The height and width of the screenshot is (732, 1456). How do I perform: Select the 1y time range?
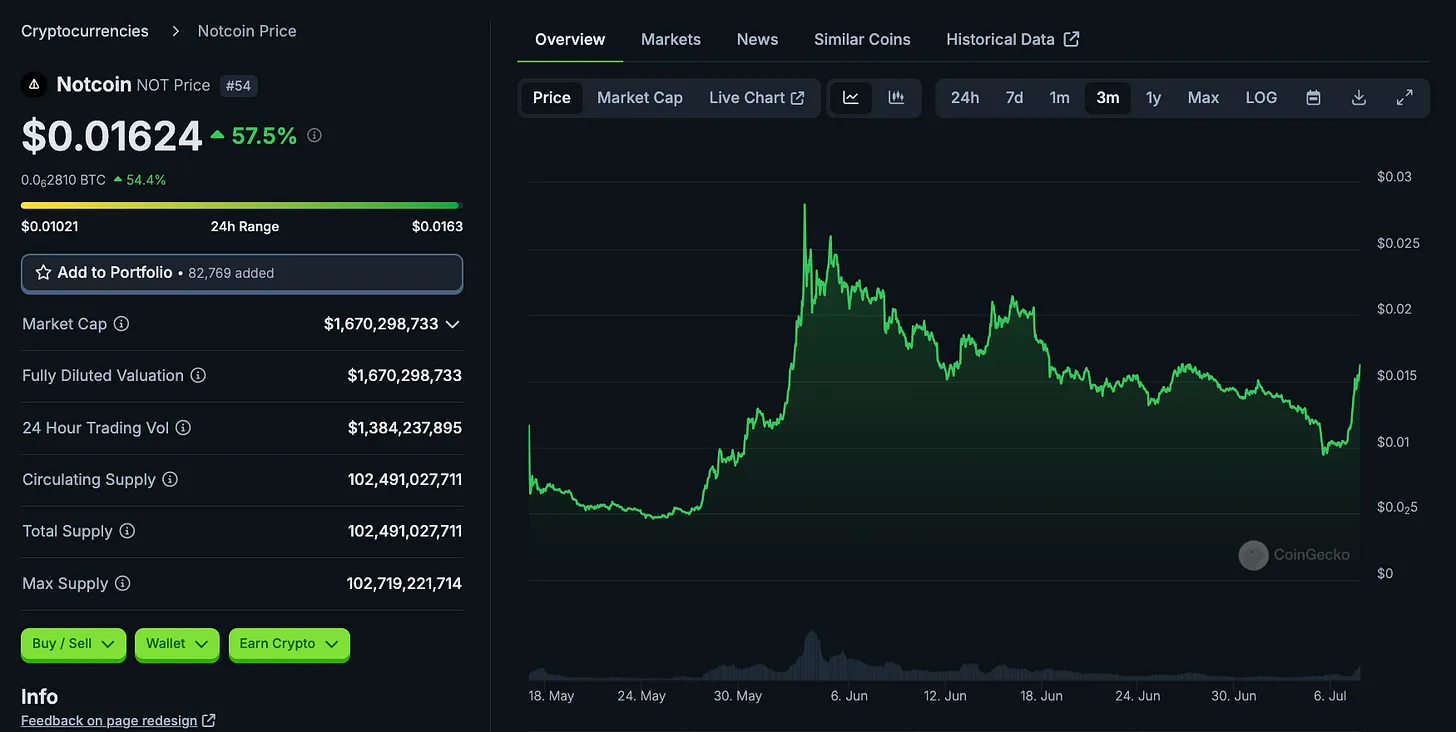click(1153, 98)
